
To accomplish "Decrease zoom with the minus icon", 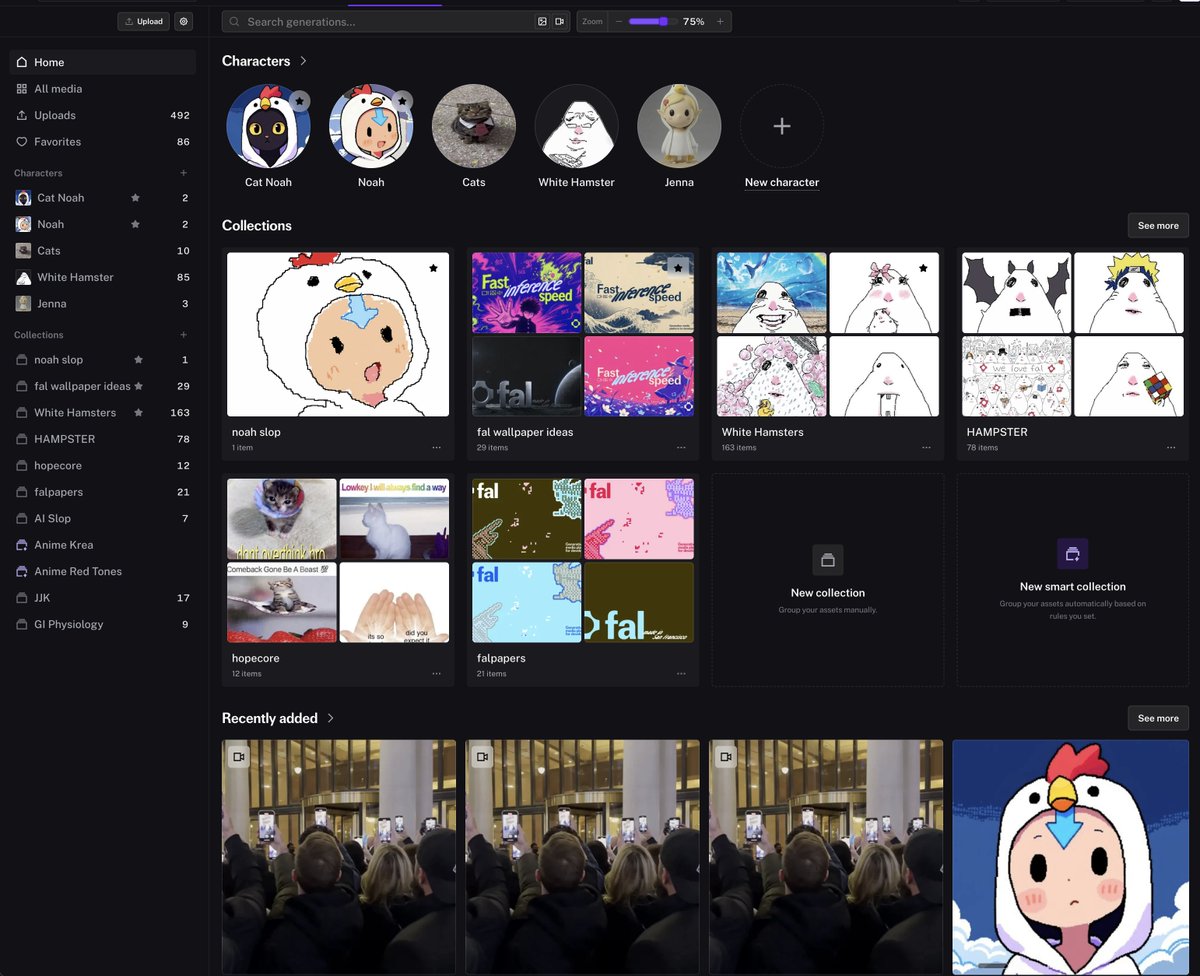I will 618,21.
